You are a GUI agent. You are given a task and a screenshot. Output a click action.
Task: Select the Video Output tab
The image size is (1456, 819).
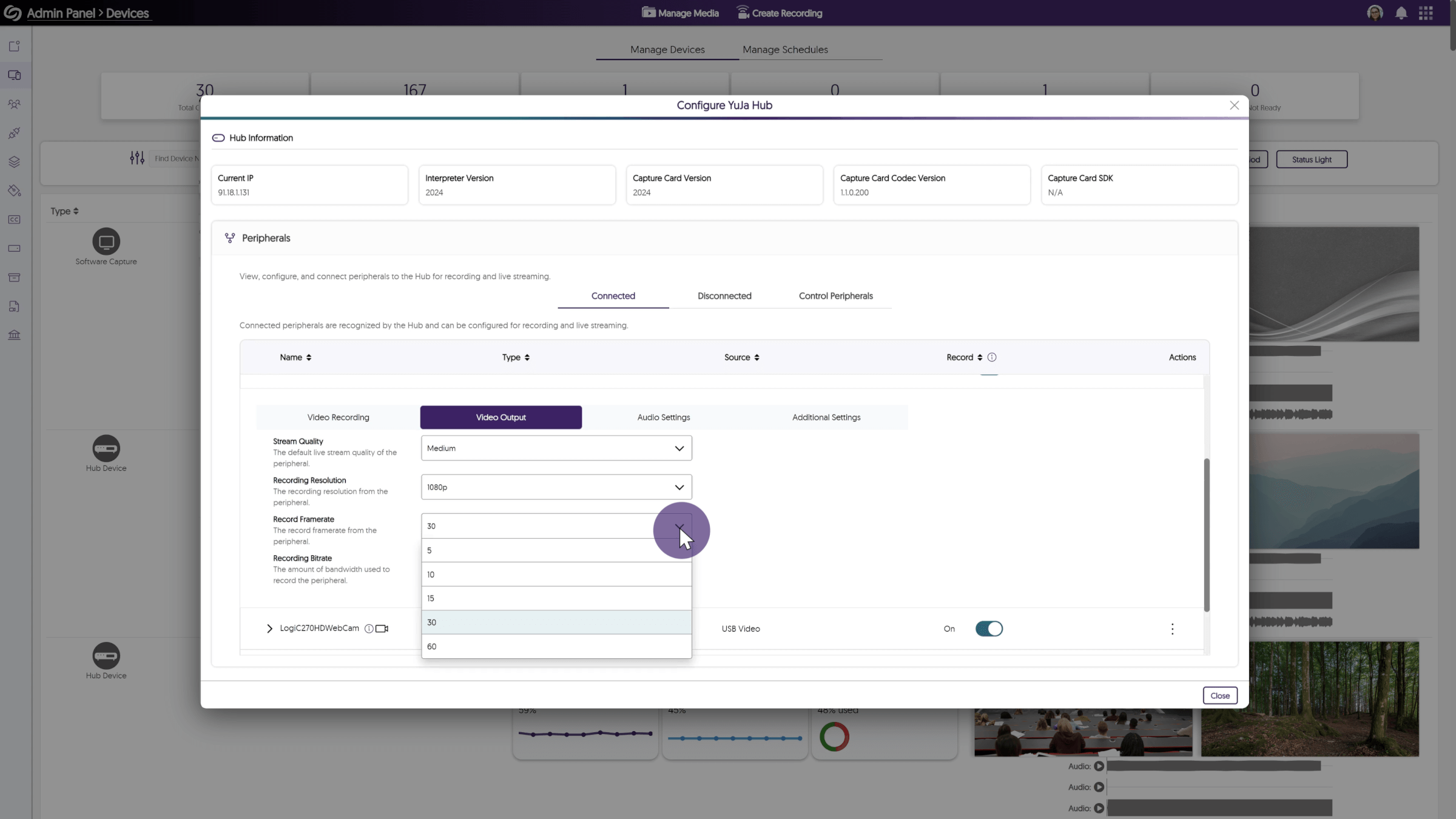coord(501,417)
